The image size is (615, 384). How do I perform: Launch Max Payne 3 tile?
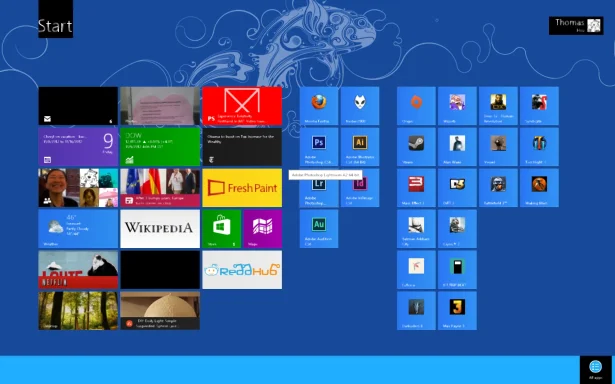457,311
